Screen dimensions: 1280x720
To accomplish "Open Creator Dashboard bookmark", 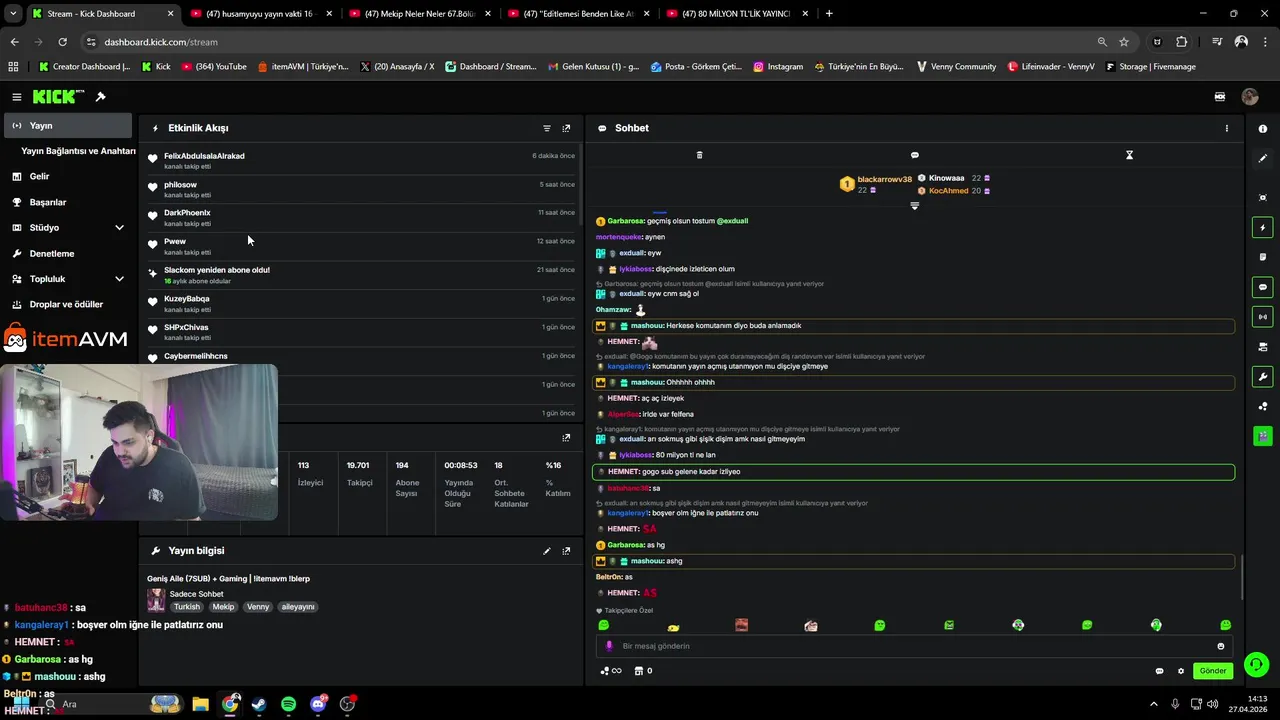I will (84, 67).
